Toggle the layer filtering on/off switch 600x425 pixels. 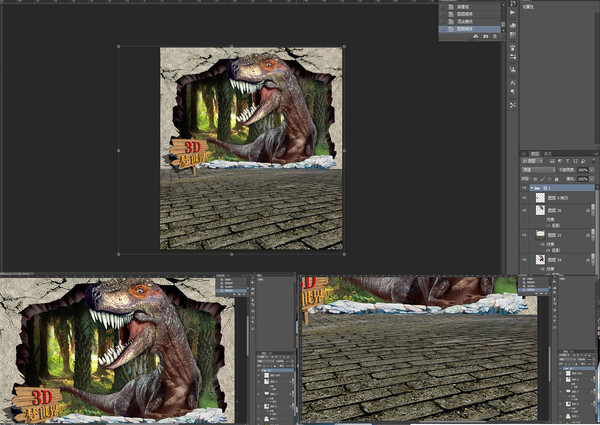pyautogui.click(x=595, y=161)
